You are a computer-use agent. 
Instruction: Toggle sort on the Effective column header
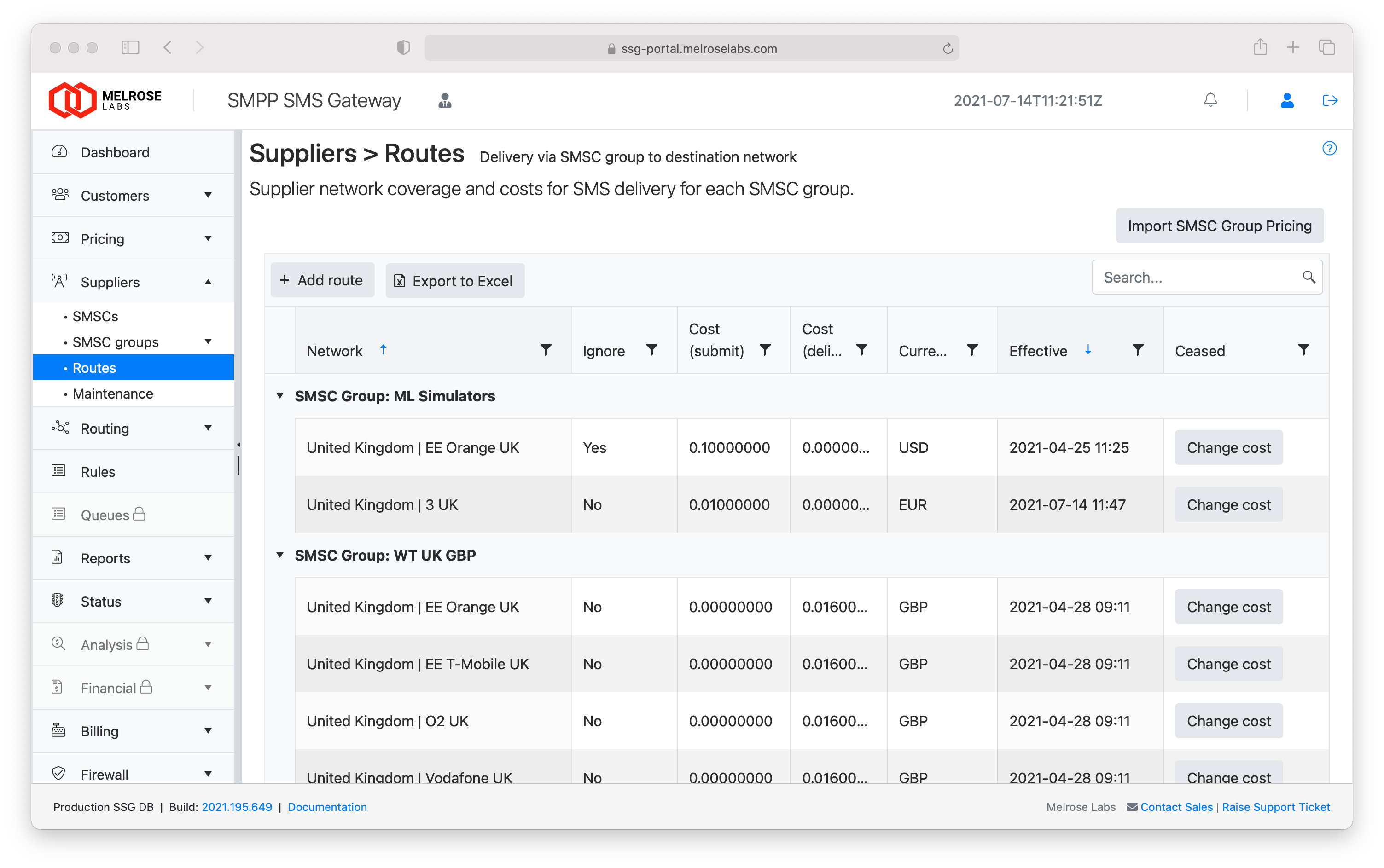pyautogui.click(x=1038, y=351)
